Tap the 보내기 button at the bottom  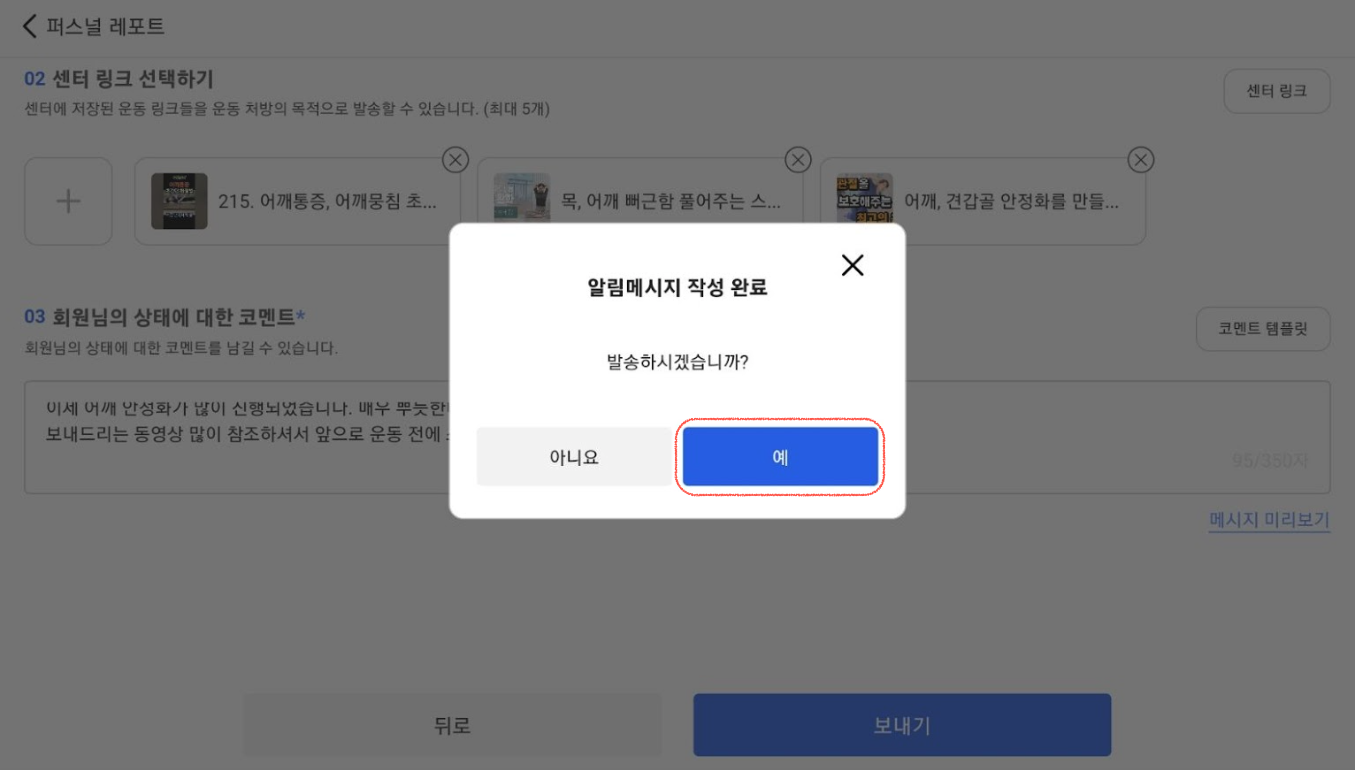(x=902, y=725)
